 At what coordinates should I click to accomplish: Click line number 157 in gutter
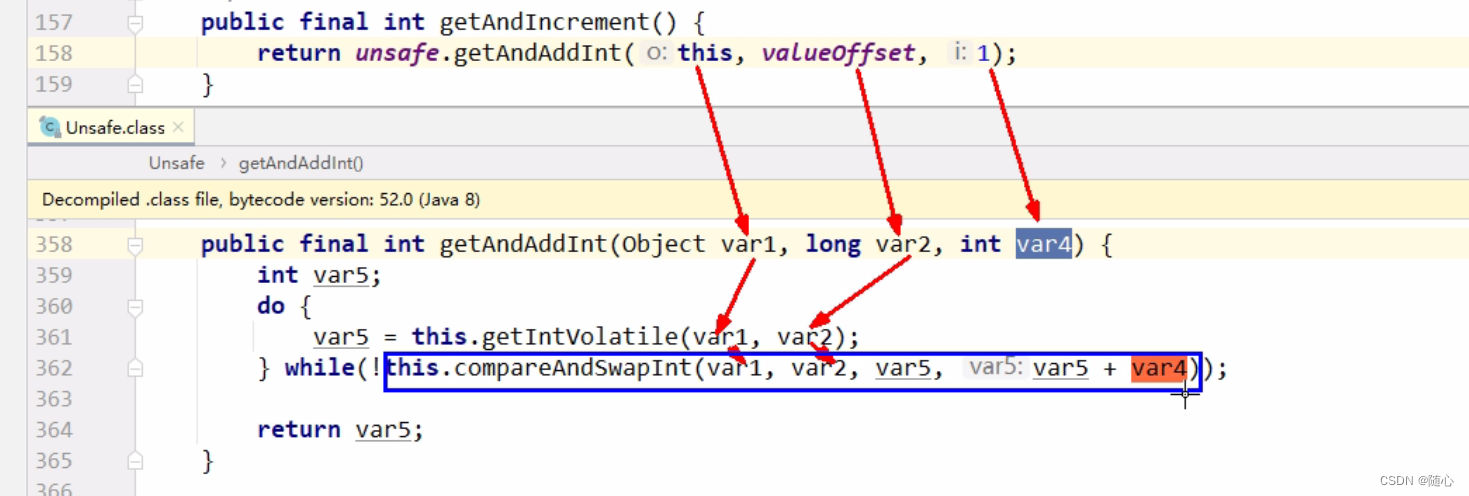[54, 22]
